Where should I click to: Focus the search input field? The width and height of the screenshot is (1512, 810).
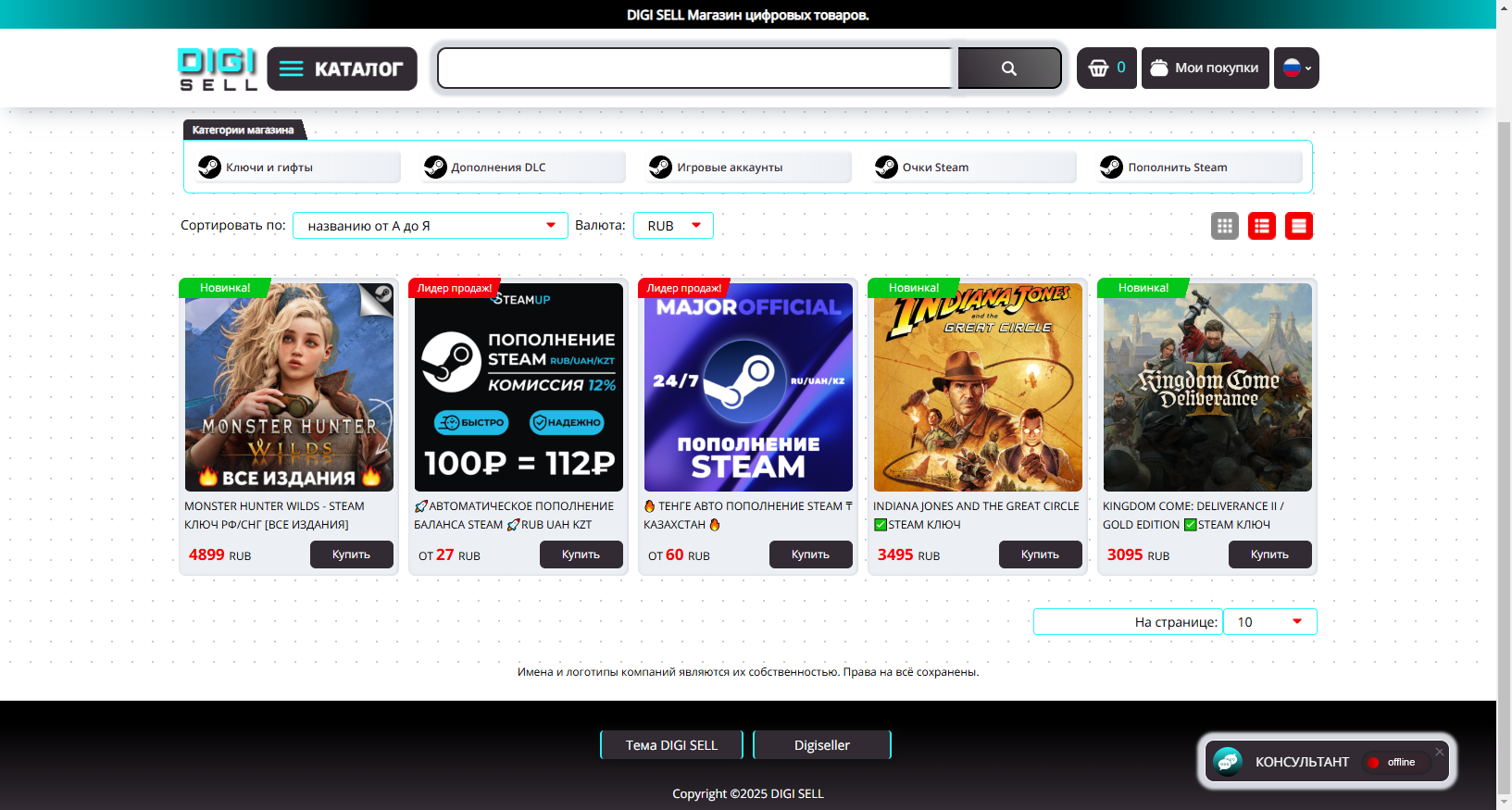tap(697, 69)
